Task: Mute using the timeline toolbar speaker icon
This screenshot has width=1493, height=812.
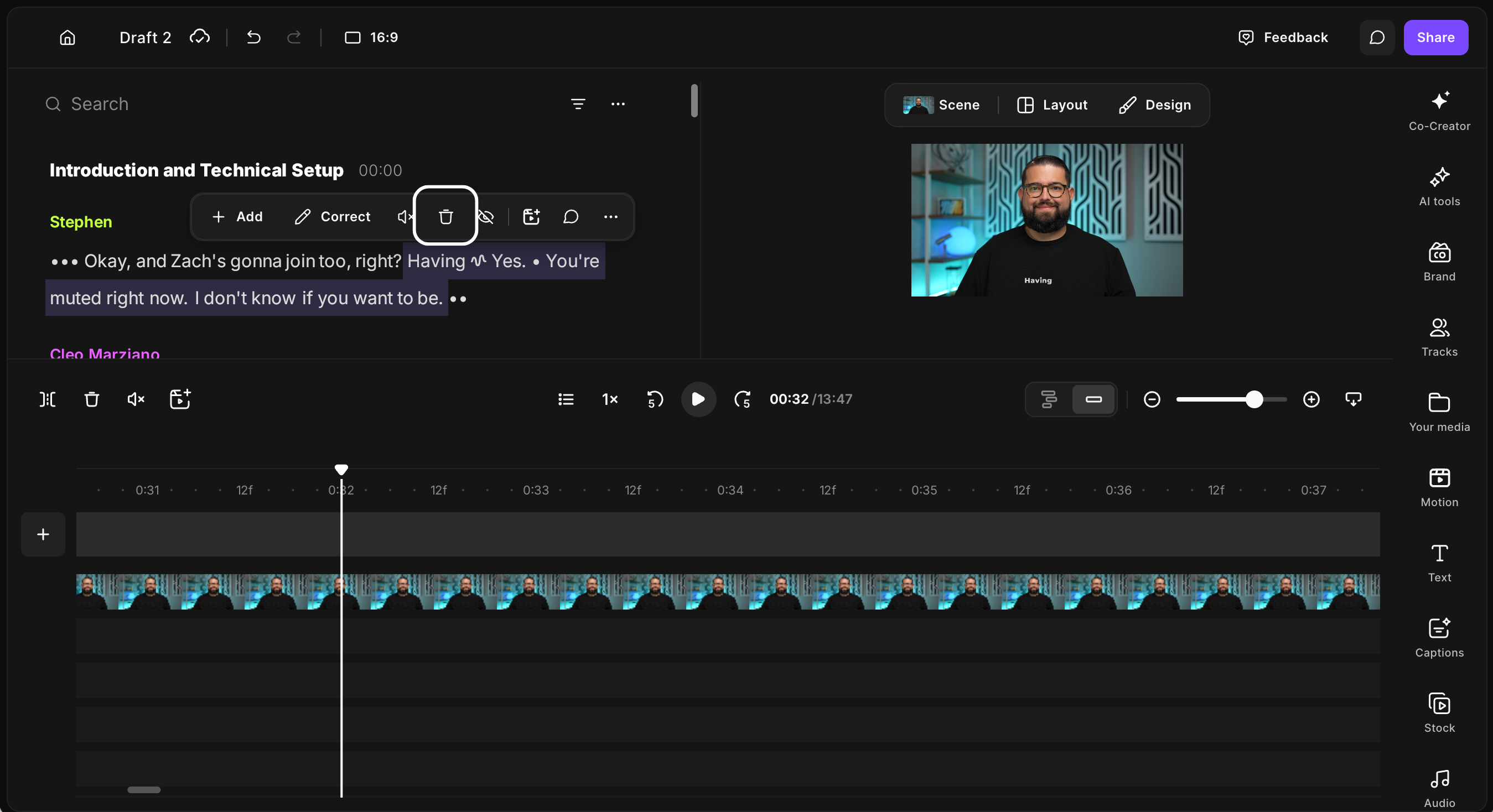Action: (136, 399)
